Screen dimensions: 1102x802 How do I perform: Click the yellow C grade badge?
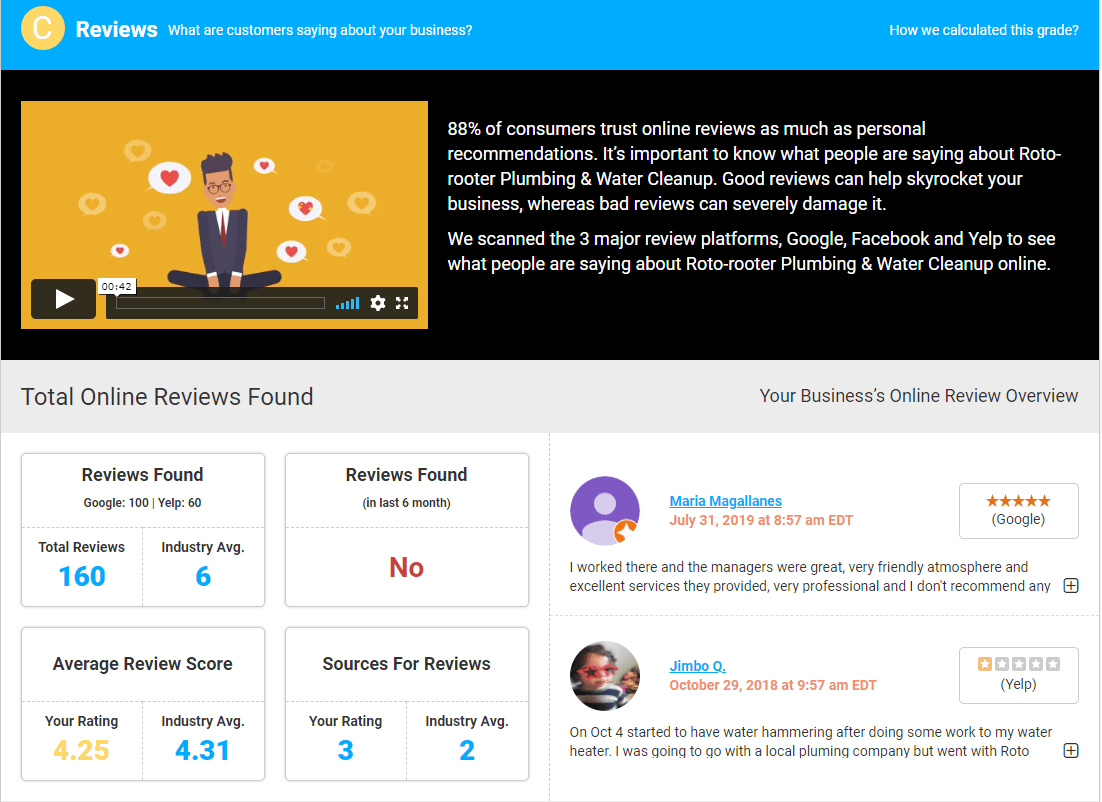[42, 28]
